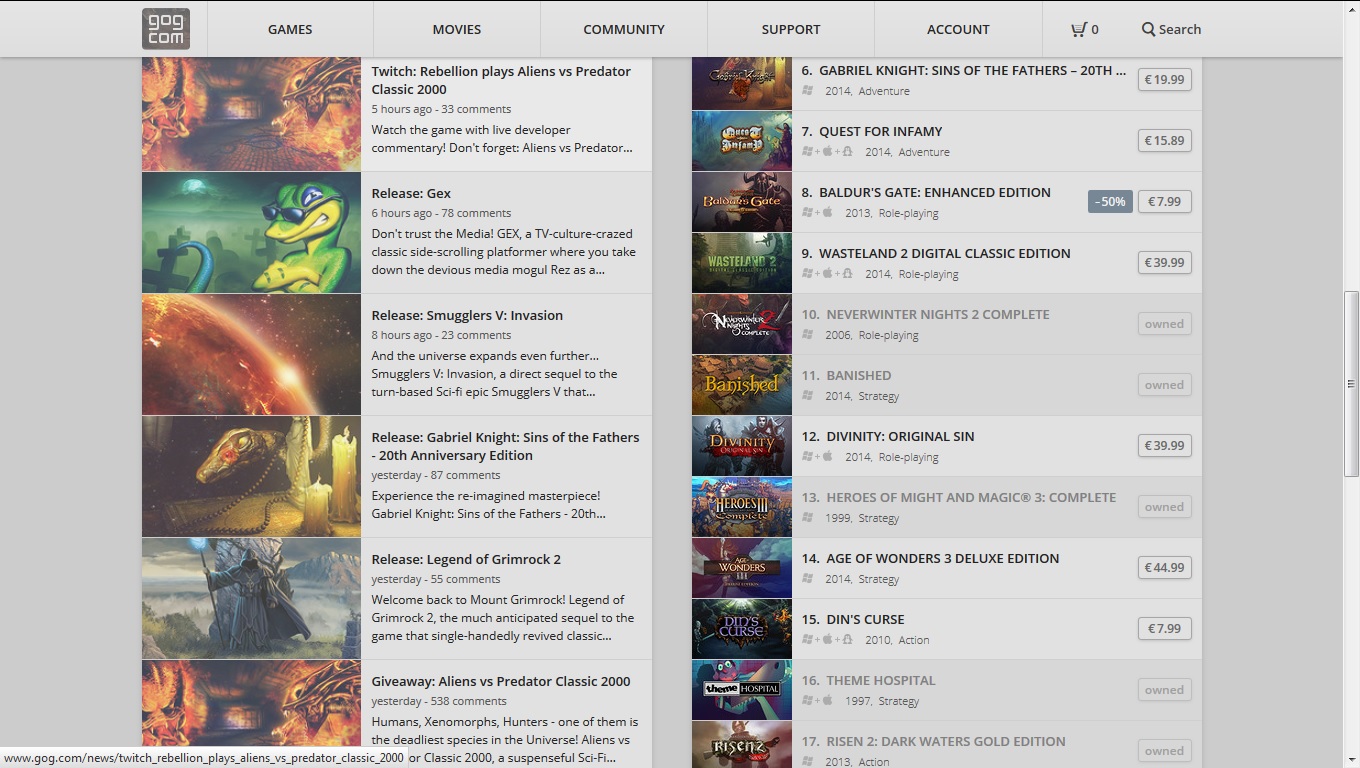
Task: Open Theme Hospital game title
Action: coord(880,680)
